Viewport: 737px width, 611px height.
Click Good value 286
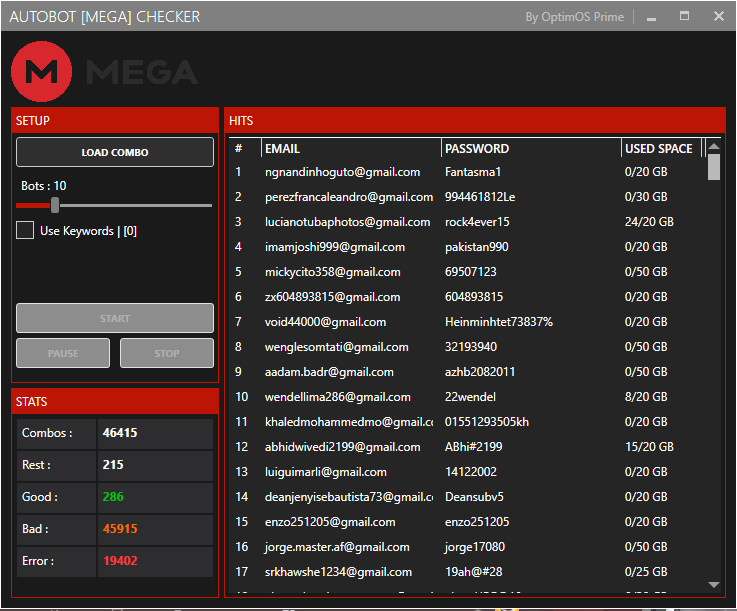pos(113,496)
